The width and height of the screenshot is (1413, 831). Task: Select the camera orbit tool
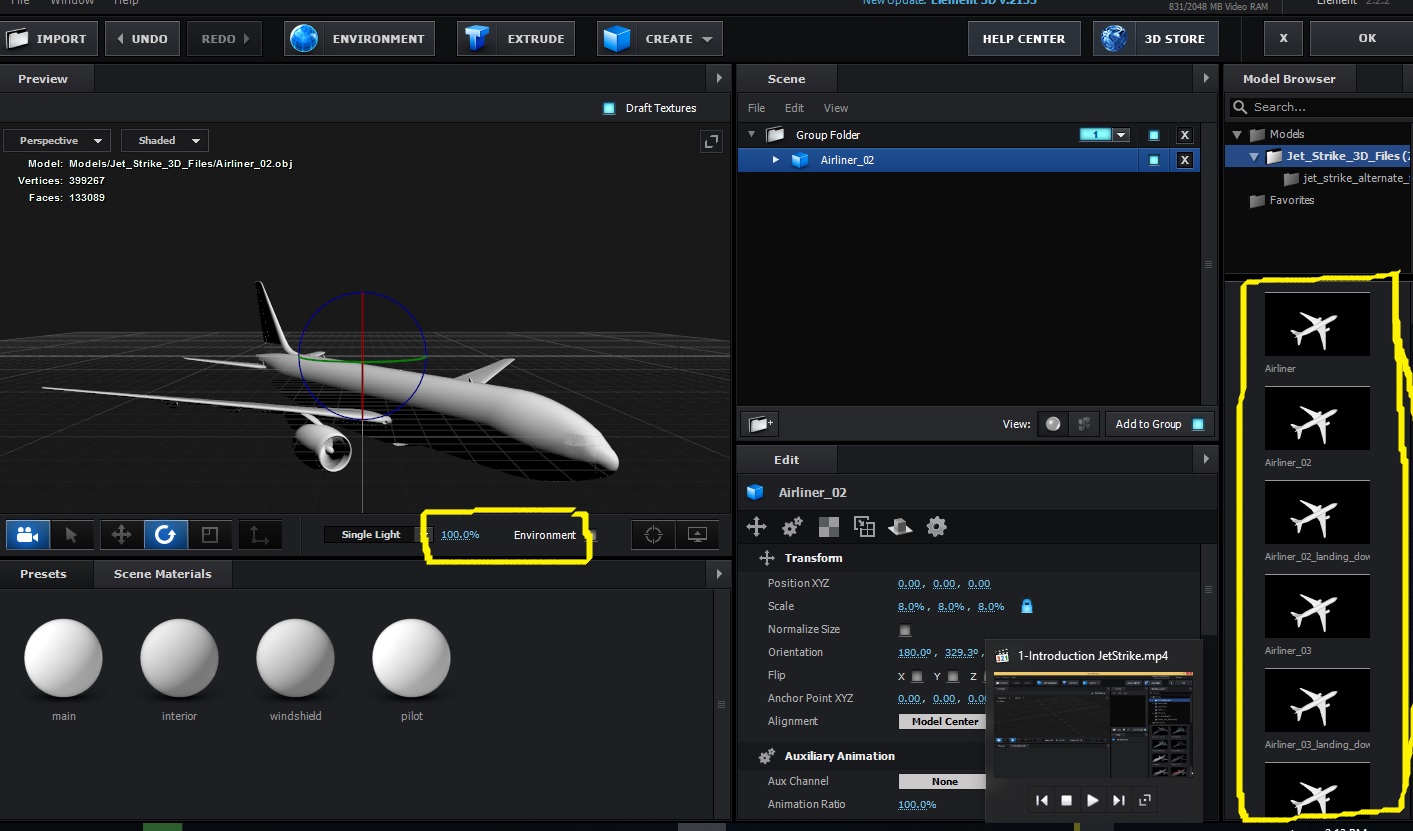28,535
